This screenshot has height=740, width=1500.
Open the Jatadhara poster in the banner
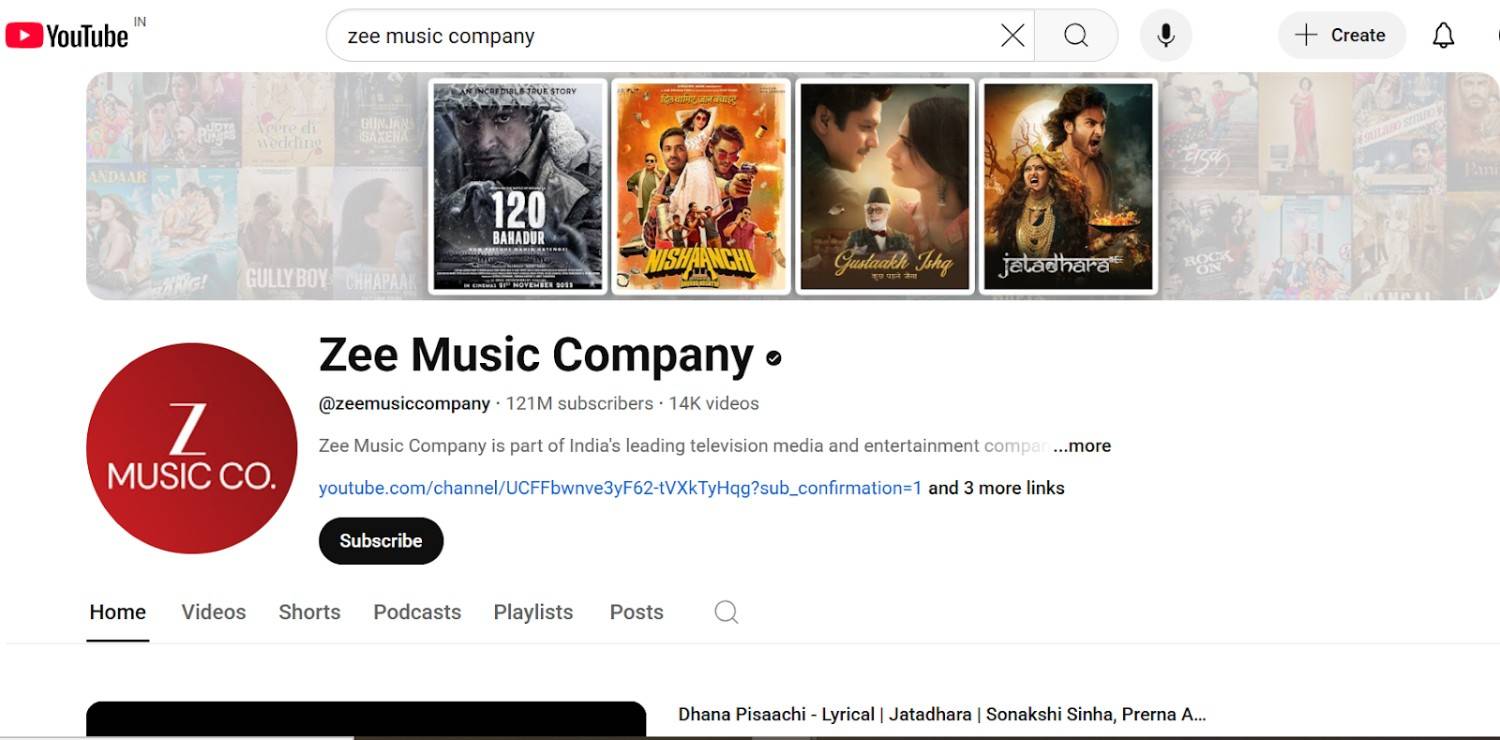tap(1068, 186)
